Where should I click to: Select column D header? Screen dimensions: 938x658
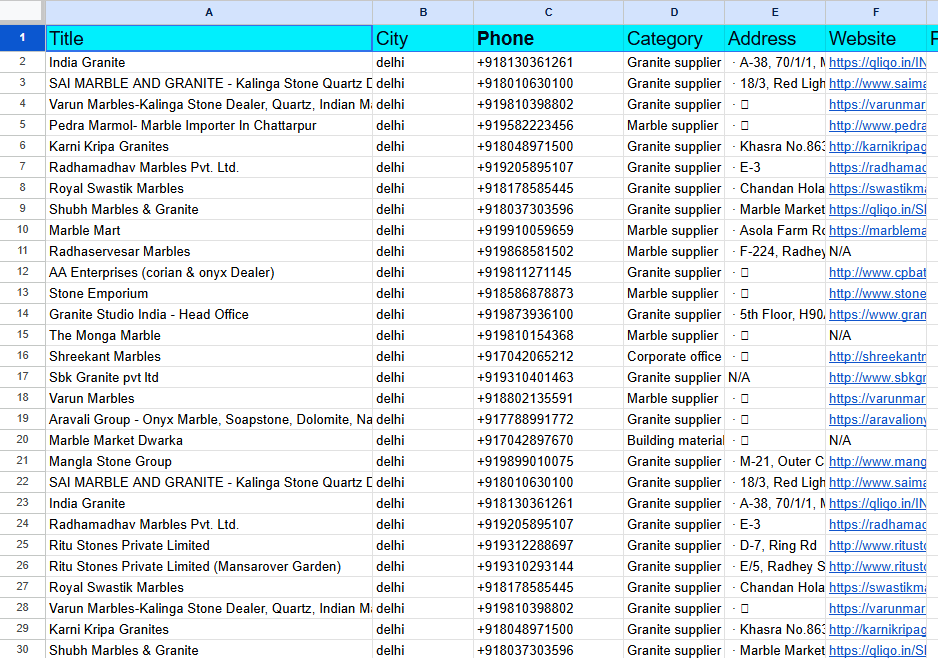pyautogui.click(x=674, y=12)
